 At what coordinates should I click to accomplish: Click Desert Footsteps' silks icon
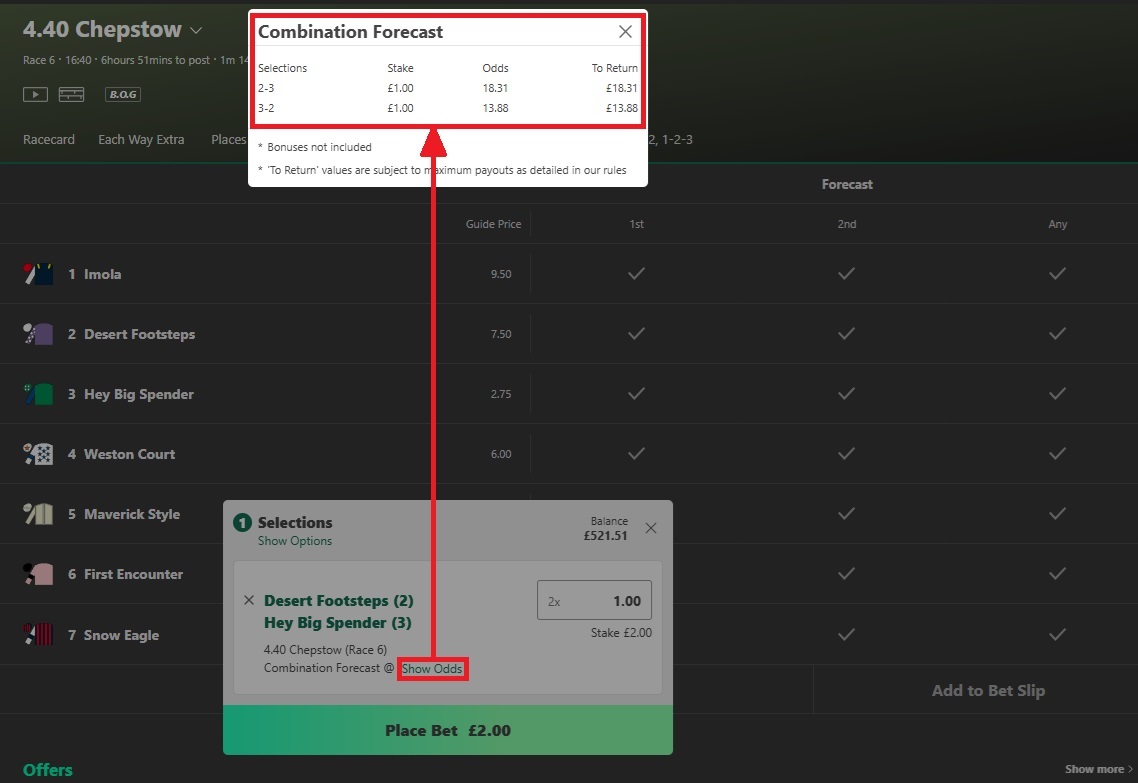[x=38, y=333]
